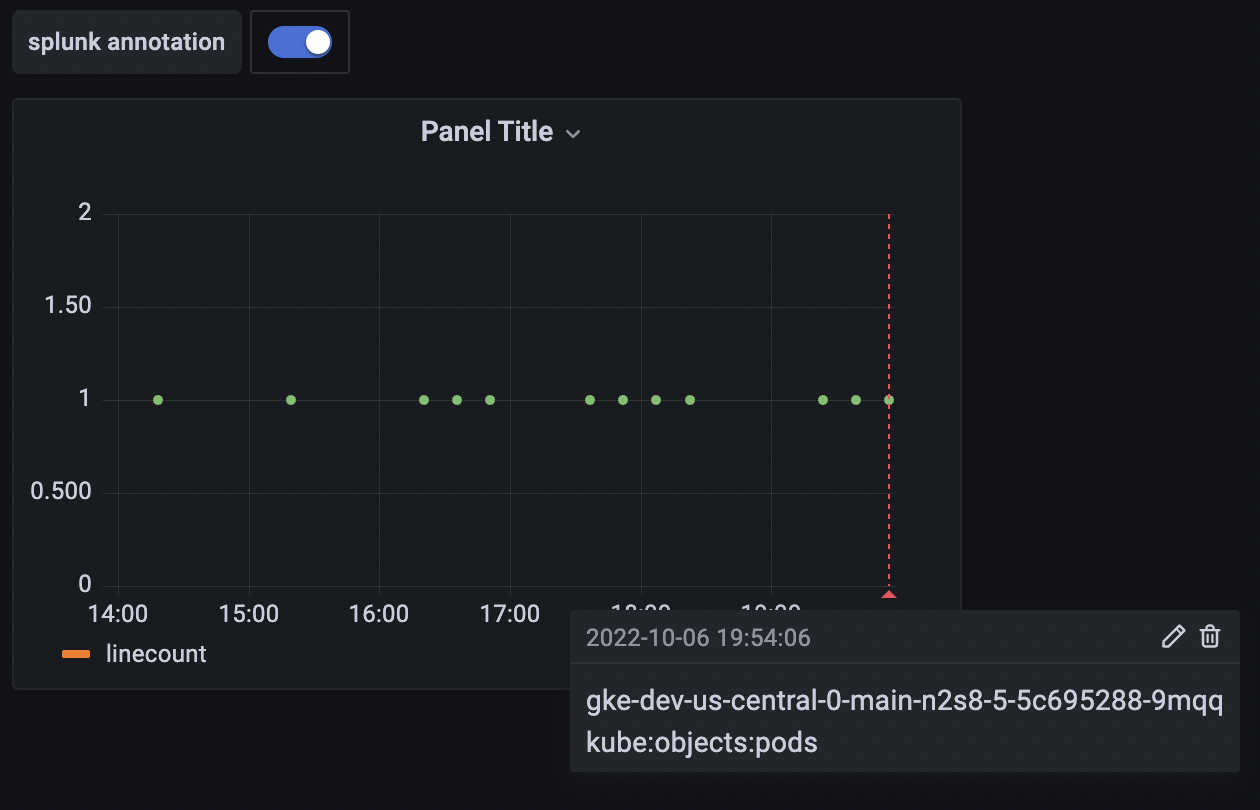The height and width of the screenshot is (810, 1260).
Task: Open the Panel Title chevron menu
Action: coord(573,134)
